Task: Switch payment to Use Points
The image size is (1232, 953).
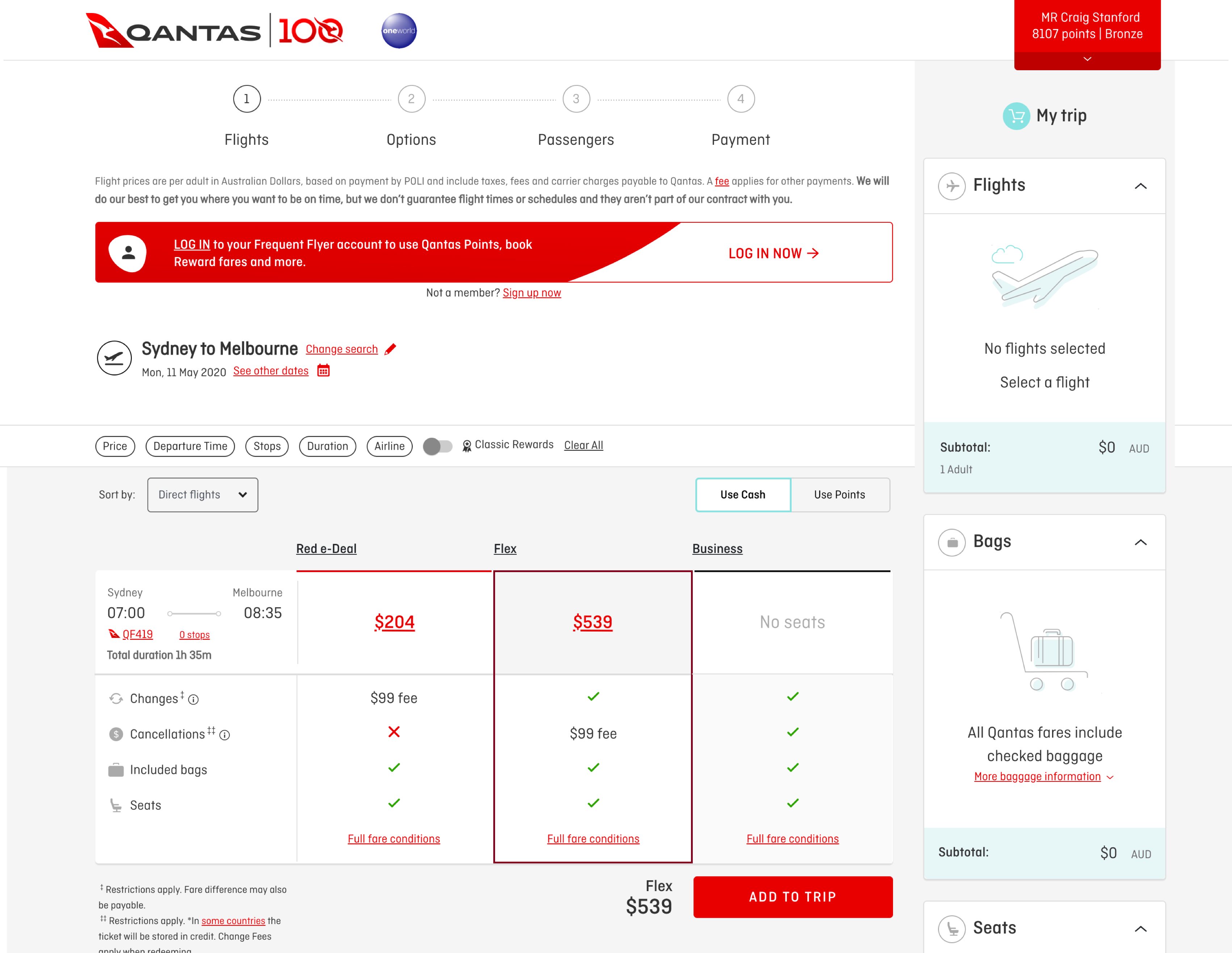Action: (839, 495)
